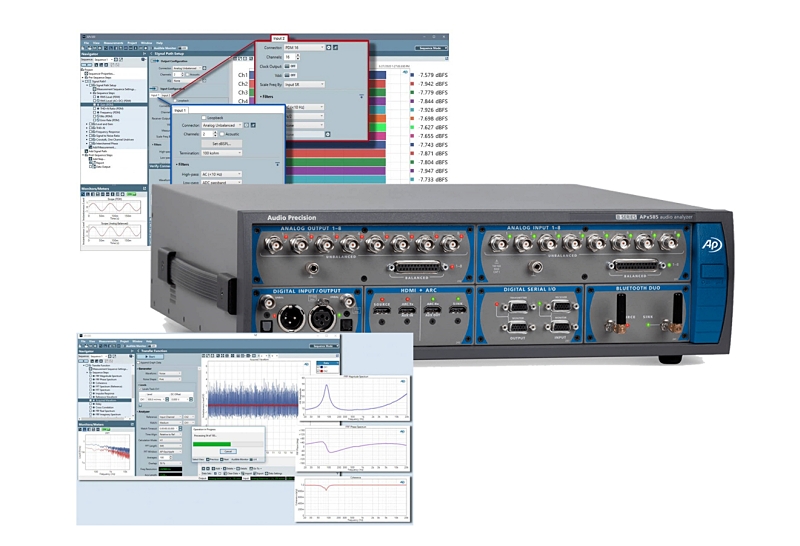Click the icon right of the PDM 16 gear
The height and width of the screenshot is (546, 800).
336,47
